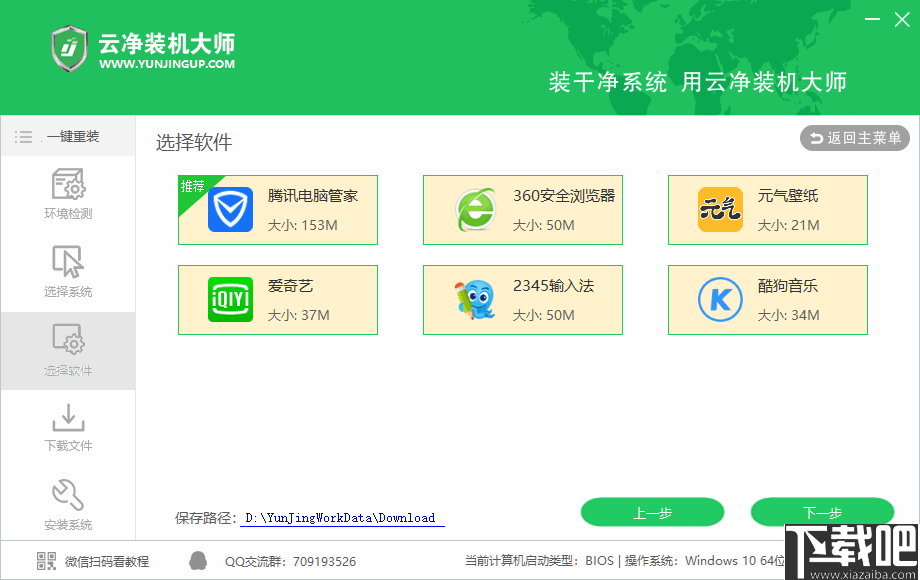Select the 2345输入法 input method icon
This screenshot has height=580, width=920.
coord(475,299)
